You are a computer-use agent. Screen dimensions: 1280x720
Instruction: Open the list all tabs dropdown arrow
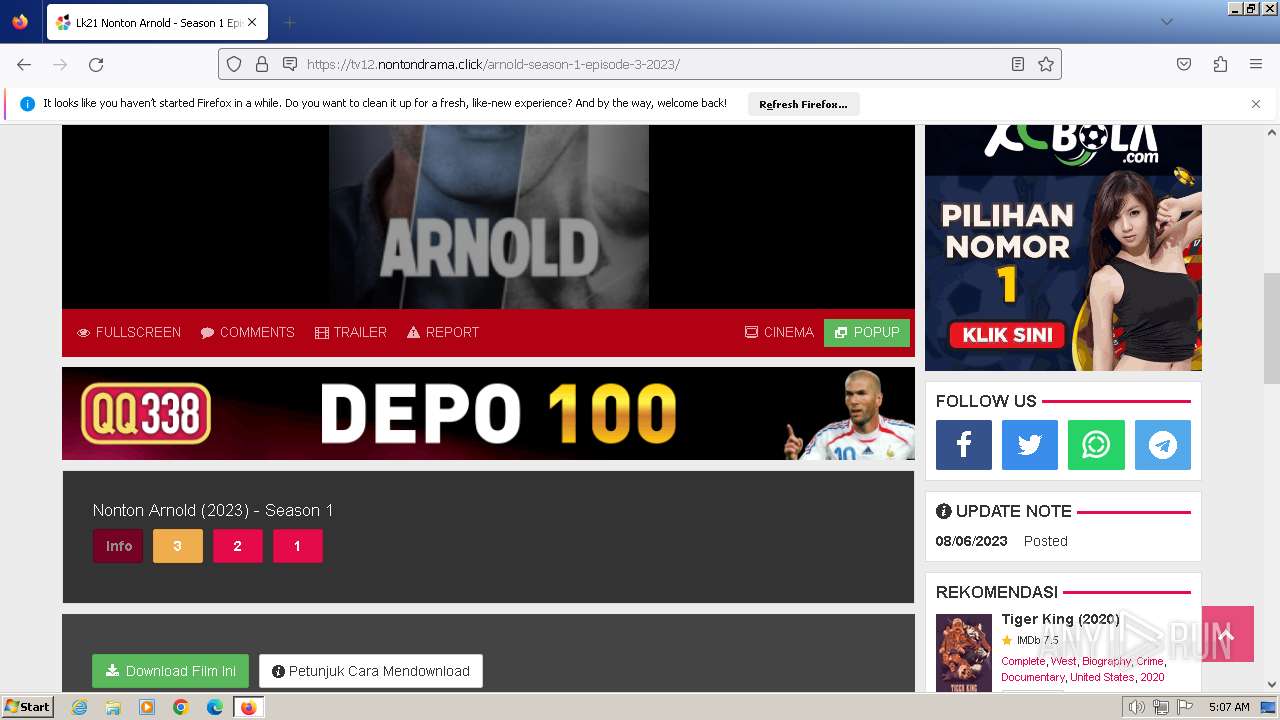pyautogui.click(x=1166, y=22)
